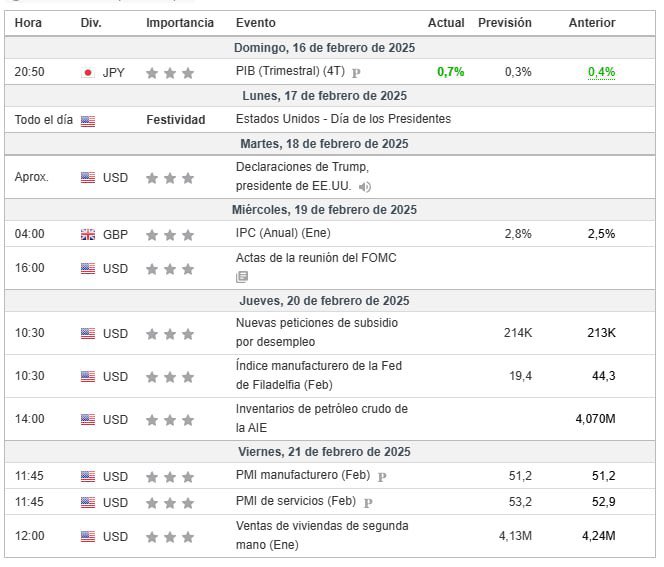The image size is (664, 567).
Task: Open the IPC (Anual) (Ene) event
Action: pos(283,232)
